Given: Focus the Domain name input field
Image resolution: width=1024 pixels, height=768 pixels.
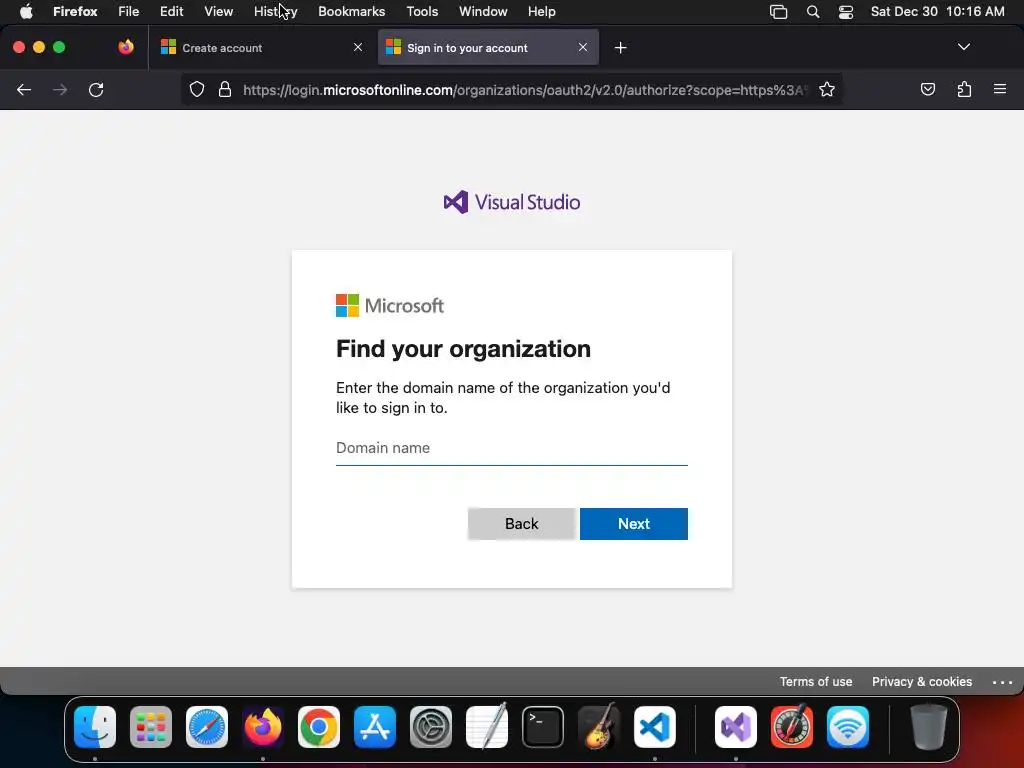Looking at the screenshot, I should (511, 448).
